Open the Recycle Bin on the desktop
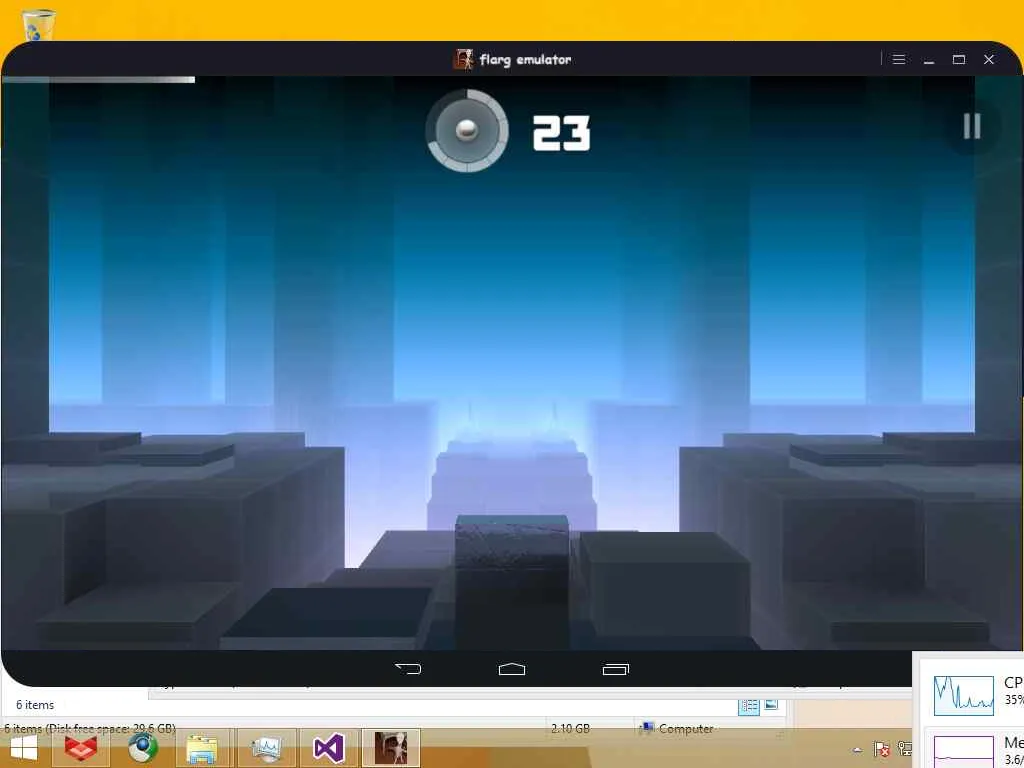 pos(39,25)
